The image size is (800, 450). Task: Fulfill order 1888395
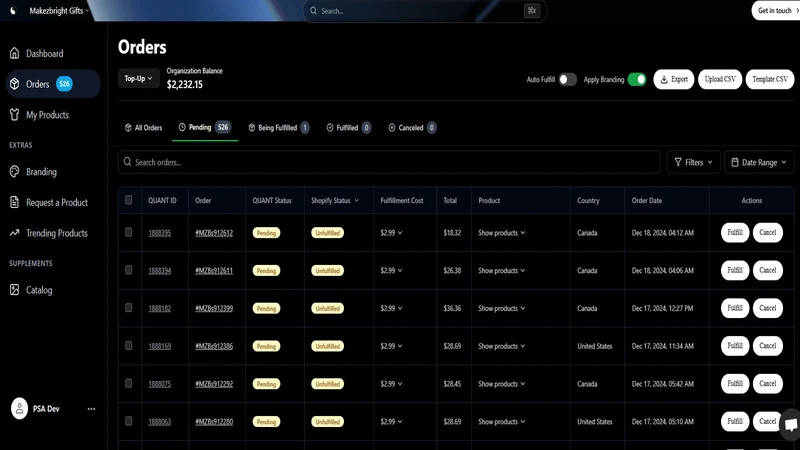735,232
